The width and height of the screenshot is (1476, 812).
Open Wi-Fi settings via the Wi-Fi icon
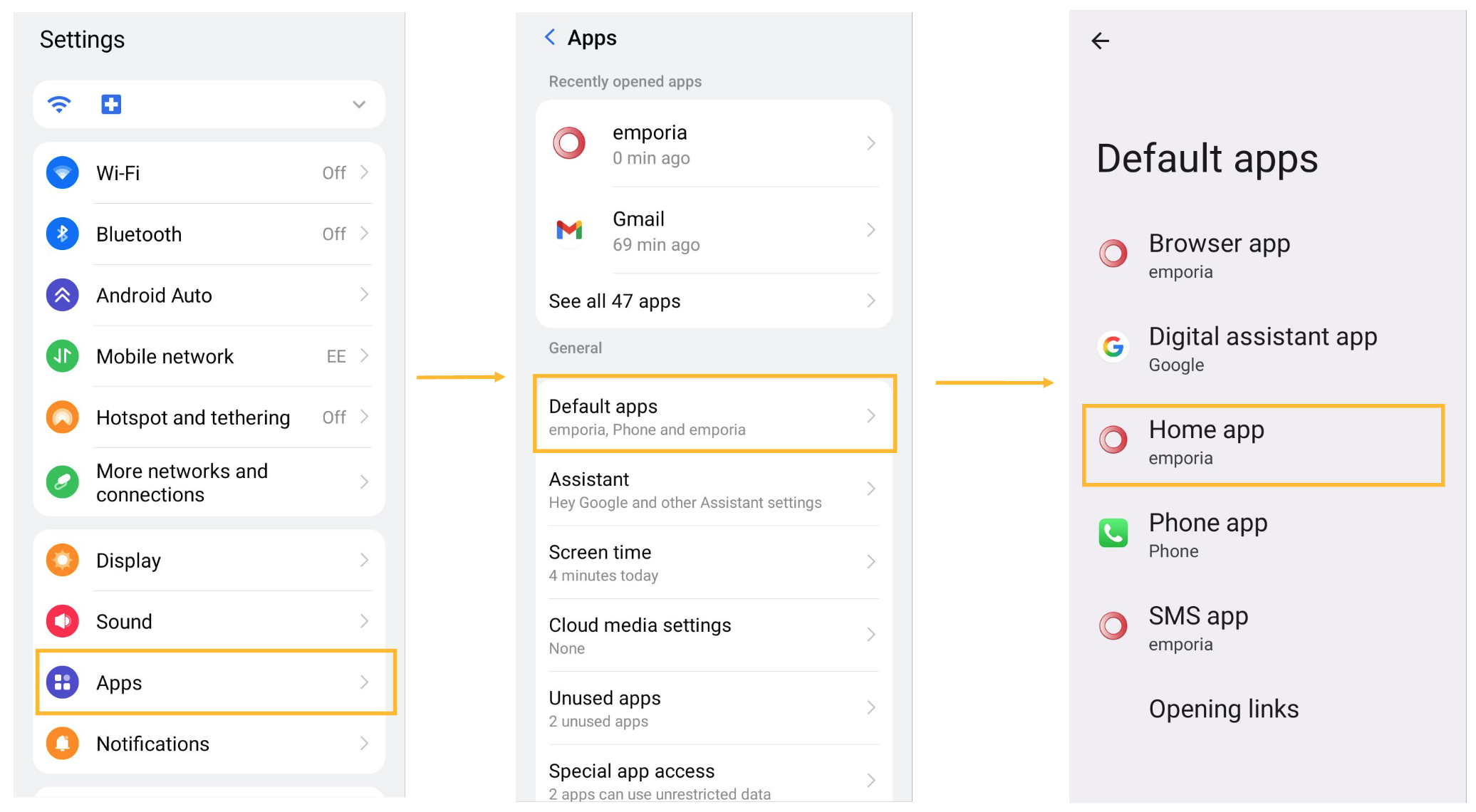point(63,172)
